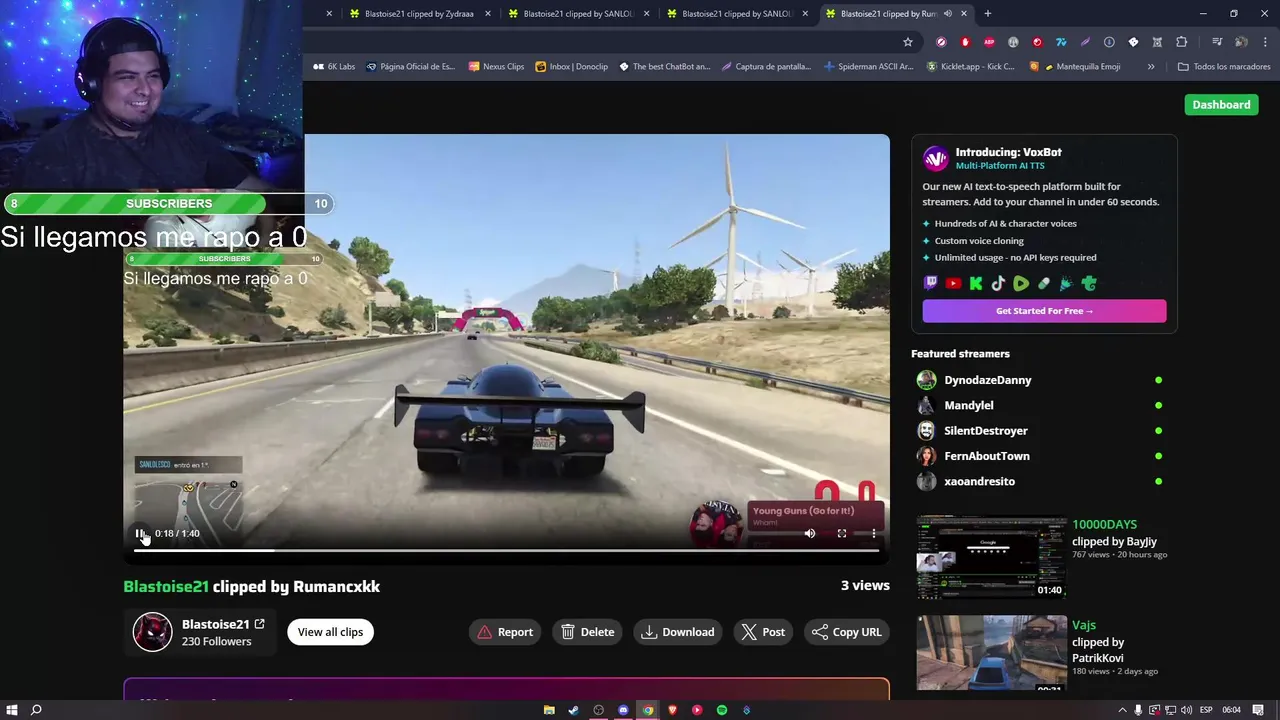Bookmark this page with the star icon
The height and width of the screenshot is (720, 1280).
coord(908,42)
